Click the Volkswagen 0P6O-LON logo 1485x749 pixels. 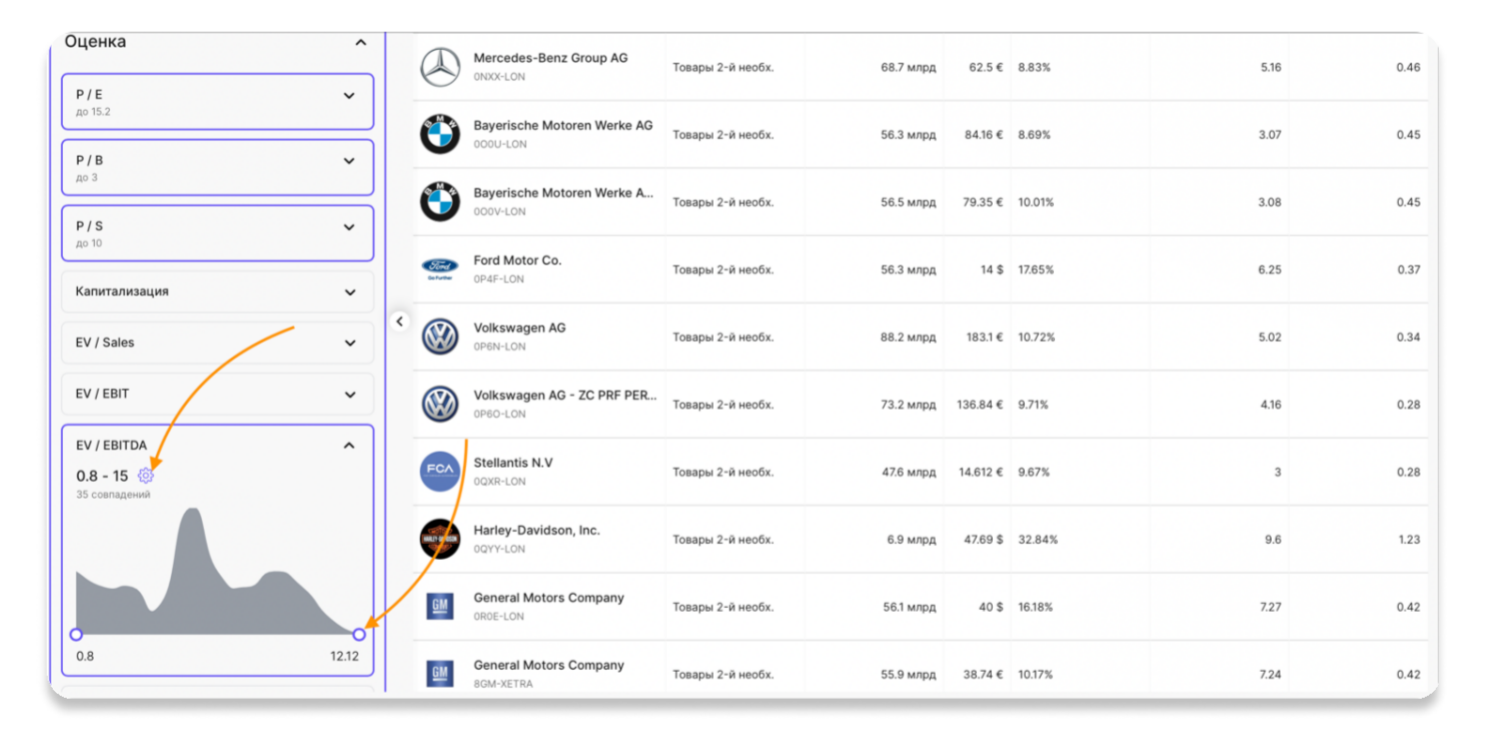pyautogui.click(x=440, y=404)
